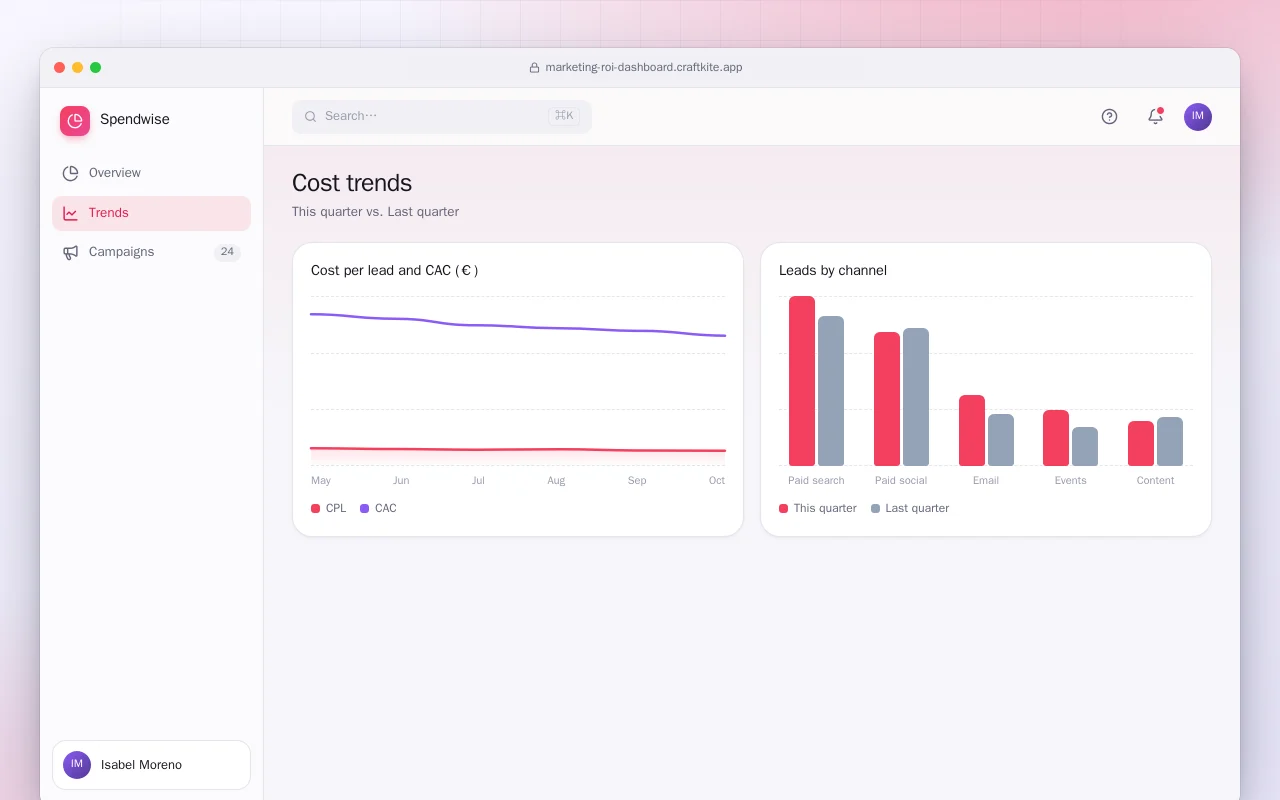Click the purple CAC legend swatch
This screenshot has height=800, width=1280.
point(365,509)
